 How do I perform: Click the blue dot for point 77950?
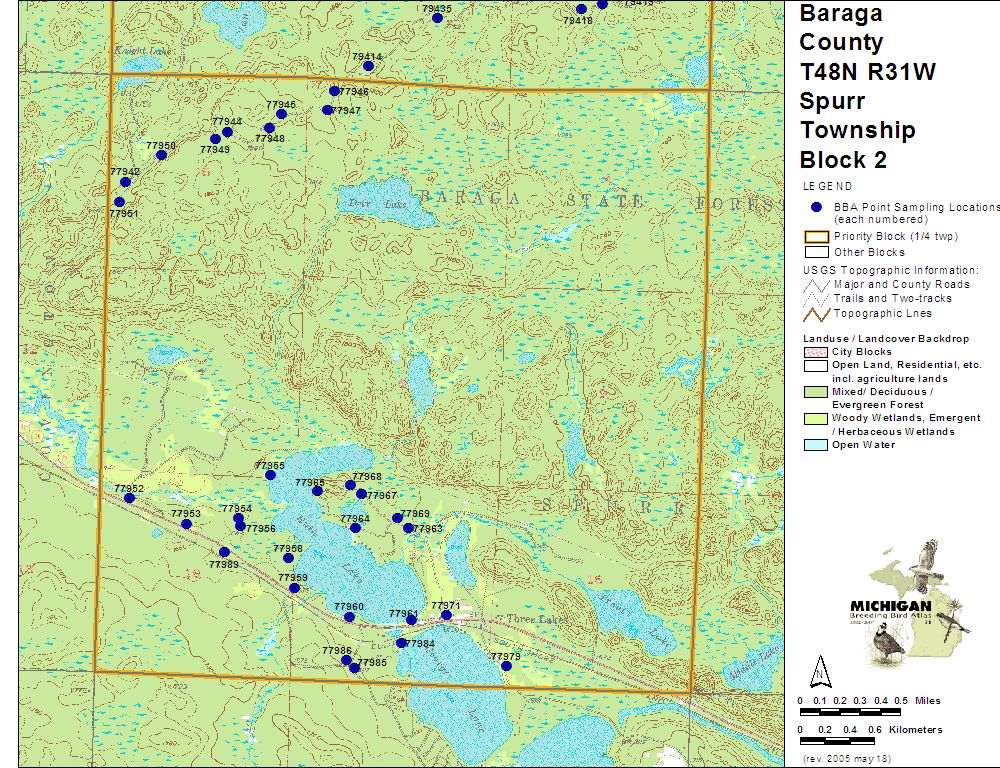[161, 155]
